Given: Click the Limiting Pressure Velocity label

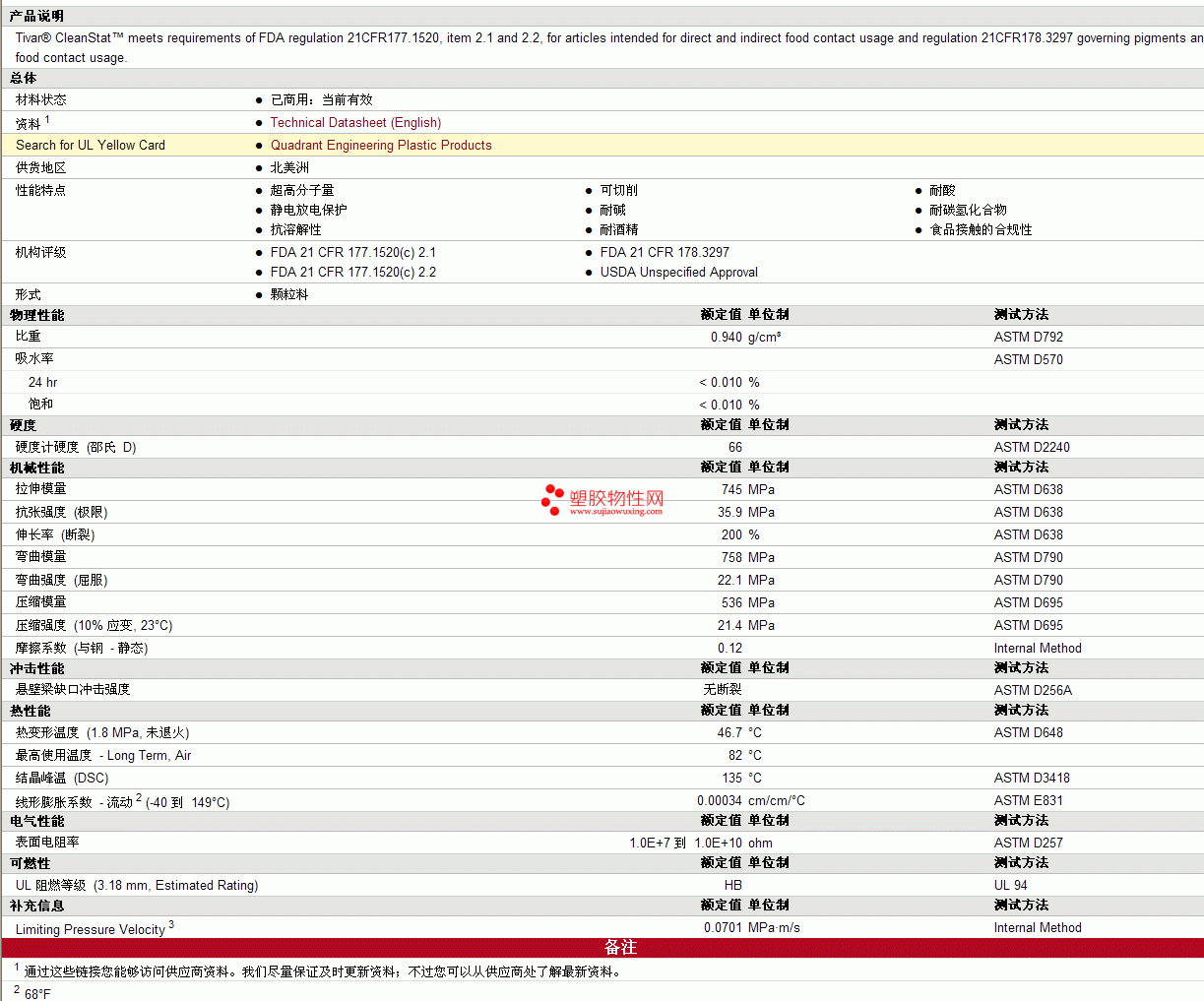Looking at the screenshot, I should pyautogui.click(x=91, y=929).
